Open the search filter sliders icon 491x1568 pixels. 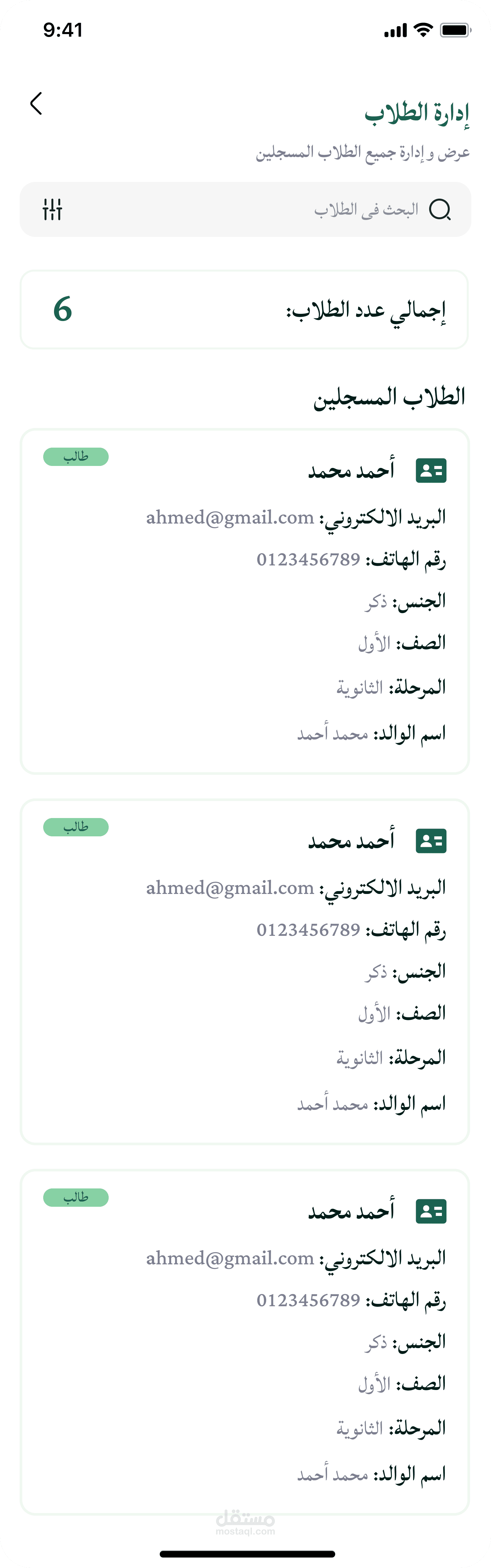[x=52, y=209]
